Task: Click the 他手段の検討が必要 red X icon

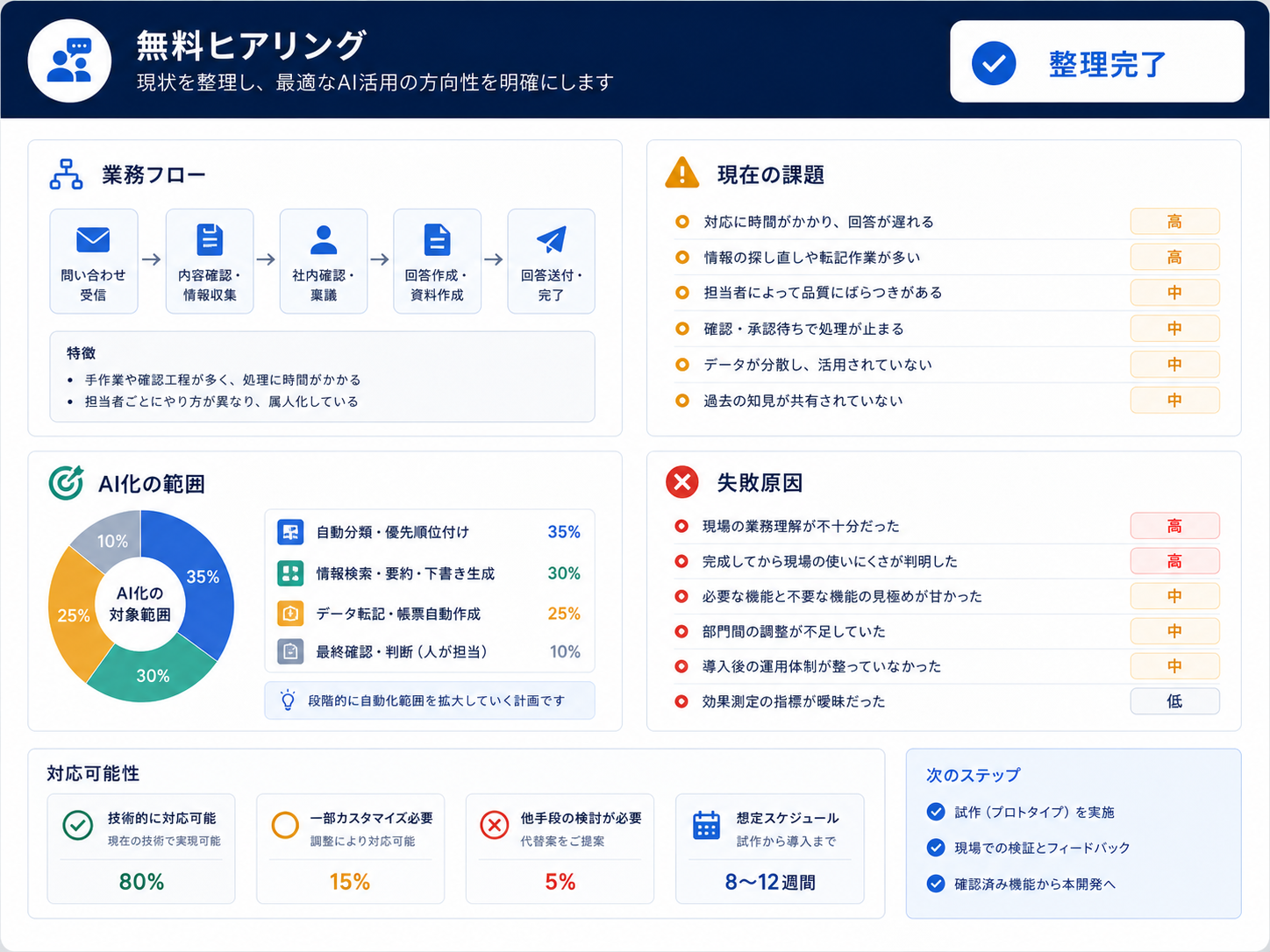Action: point(495,825)
